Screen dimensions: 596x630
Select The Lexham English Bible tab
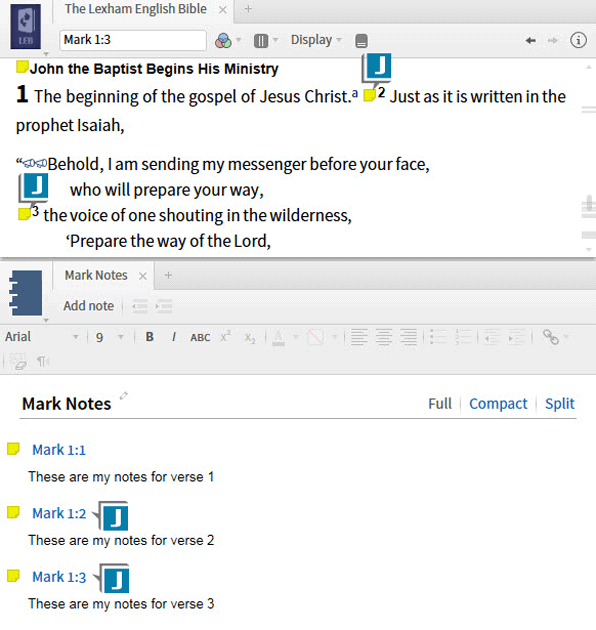pyautogui.click(x=136, y=9)
